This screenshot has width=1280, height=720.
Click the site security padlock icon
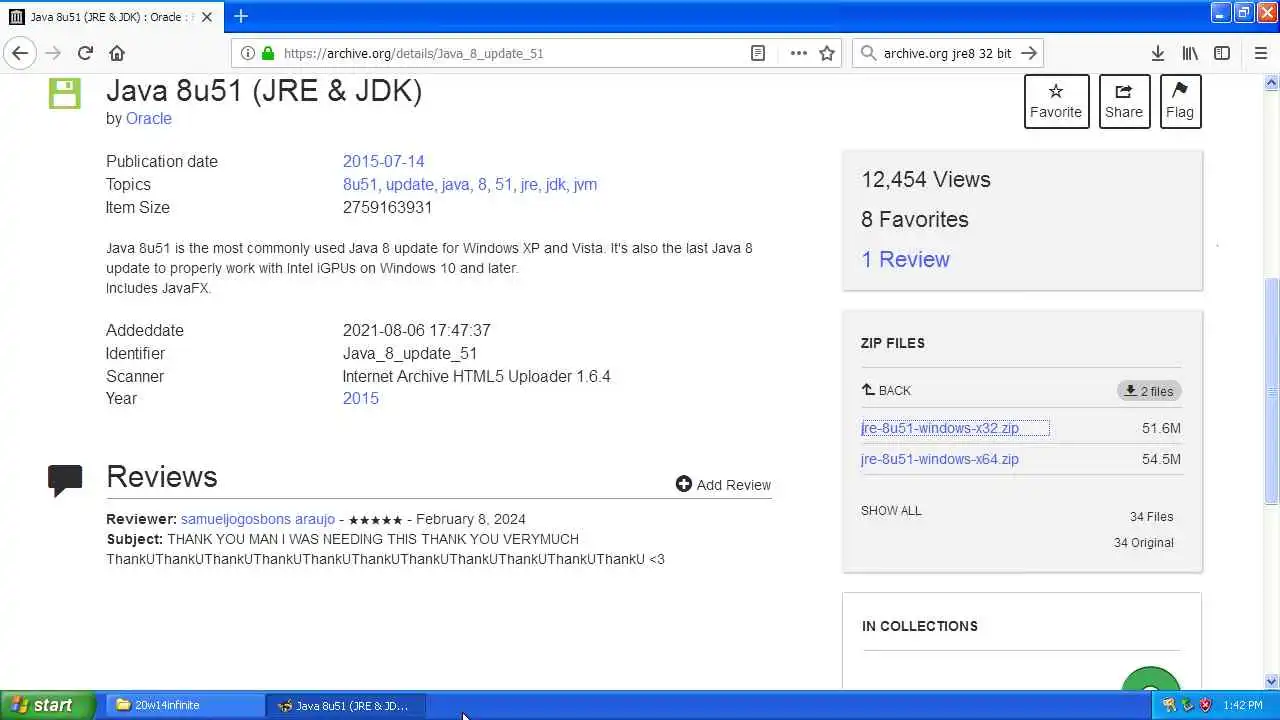pyautogui.click(x=268, y=53)
